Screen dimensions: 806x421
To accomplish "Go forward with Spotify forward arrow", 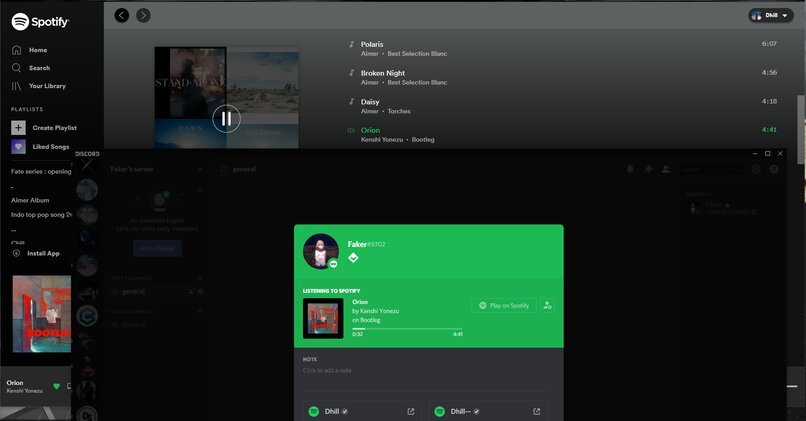I will (143, 15).
